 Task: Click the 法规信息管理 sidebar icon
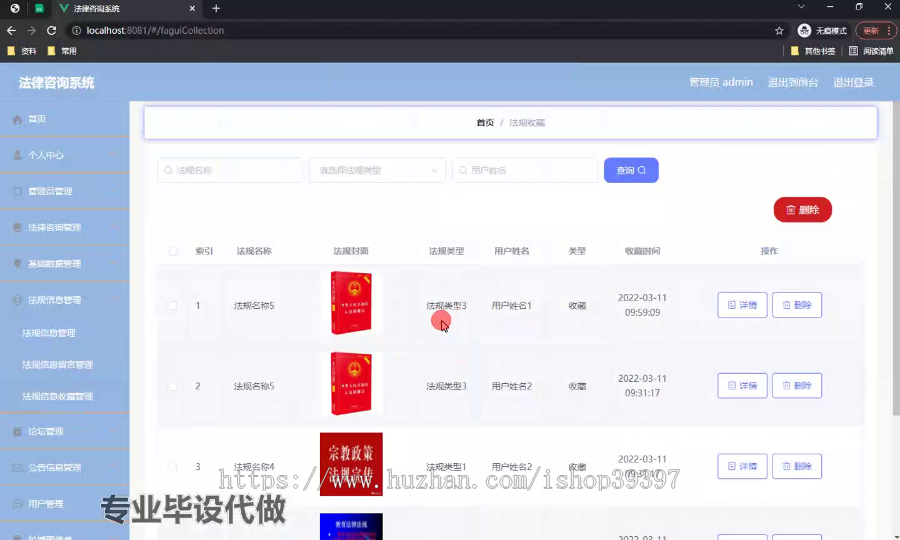pos(17,300)
